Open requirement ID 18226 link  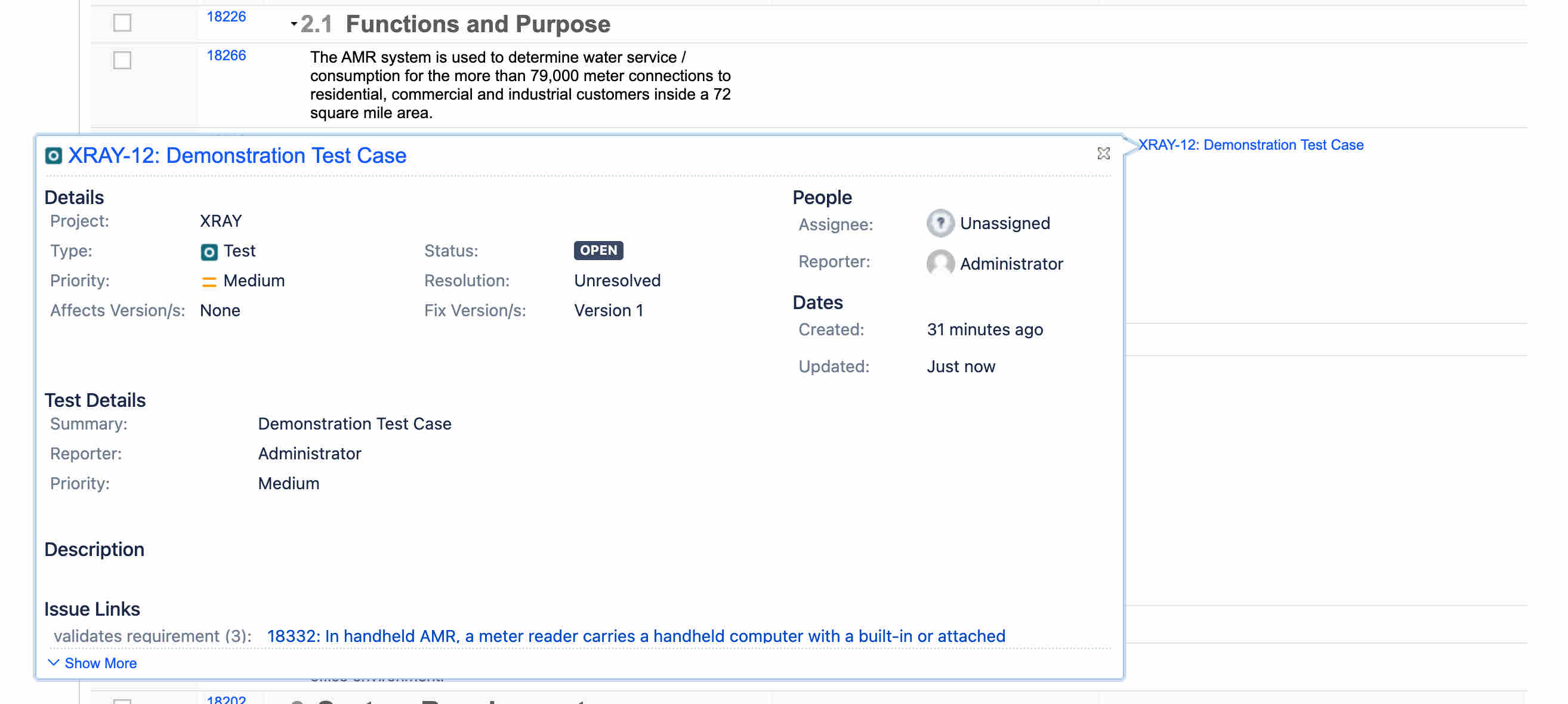pos(226,17)
